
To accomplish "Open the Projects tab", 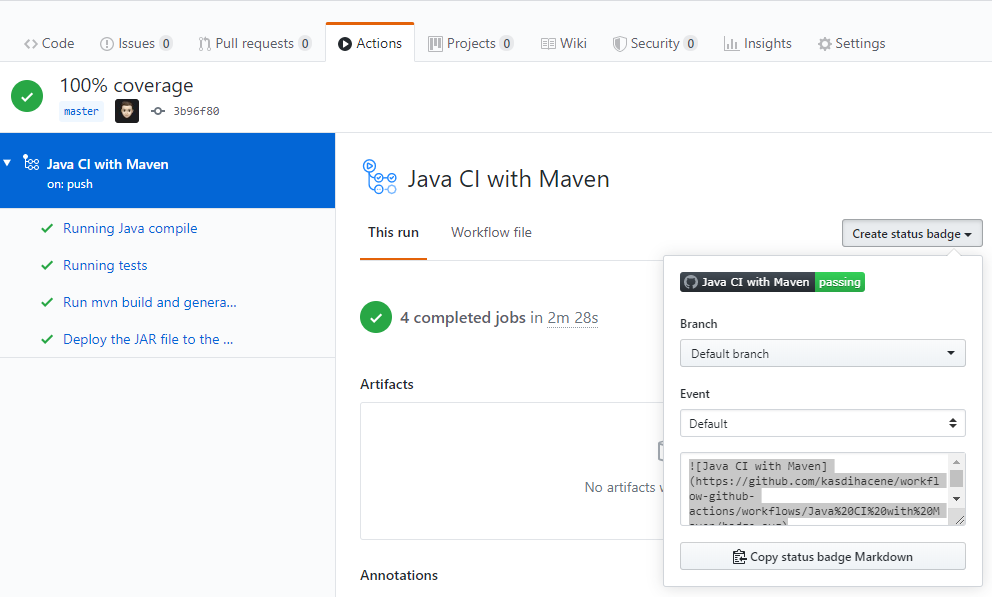I will [471, 43].
